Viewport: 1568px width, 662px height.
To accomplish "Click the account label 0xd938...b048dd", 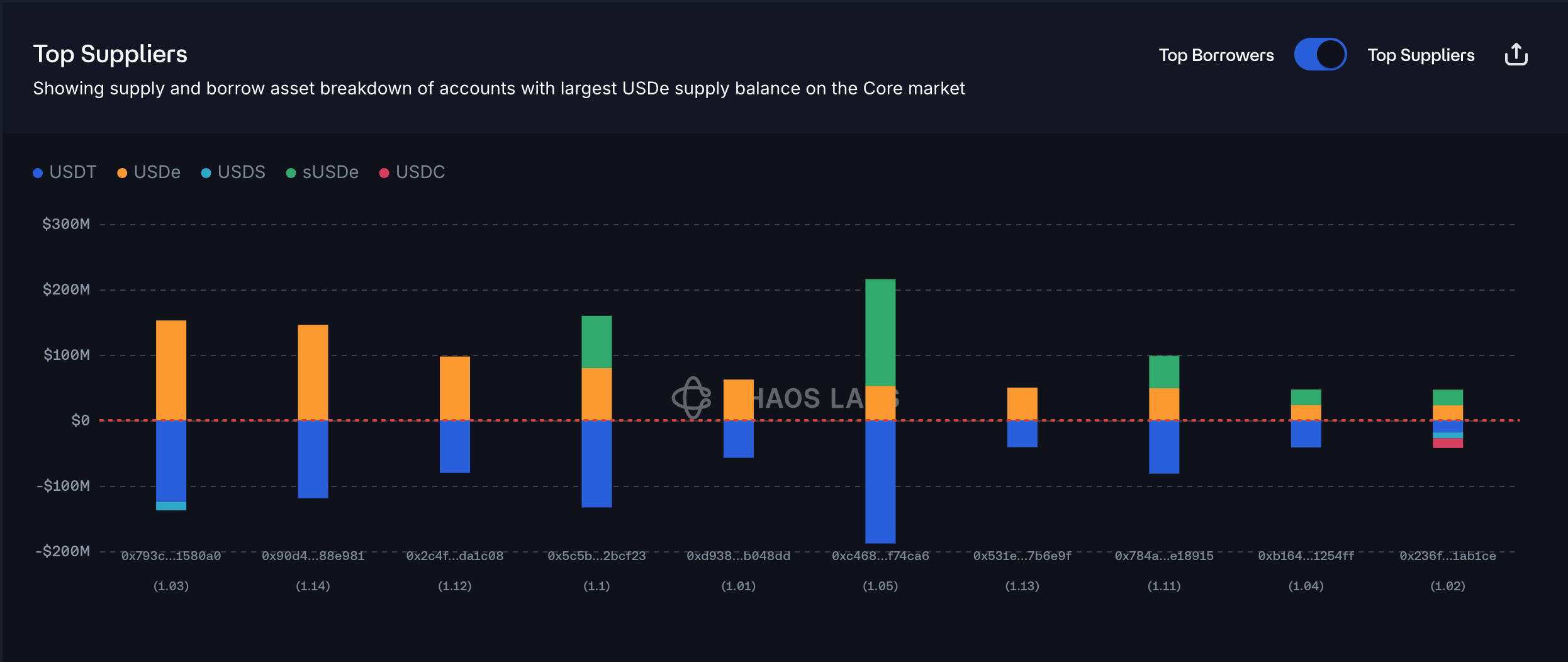I will 738,556.
